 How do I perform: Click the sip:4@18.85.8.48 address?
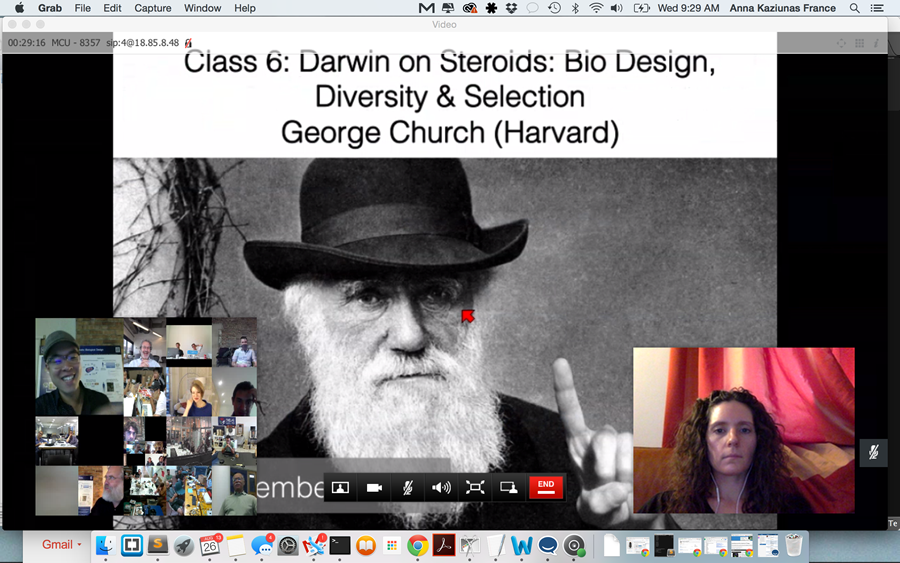tap(142, 43)
